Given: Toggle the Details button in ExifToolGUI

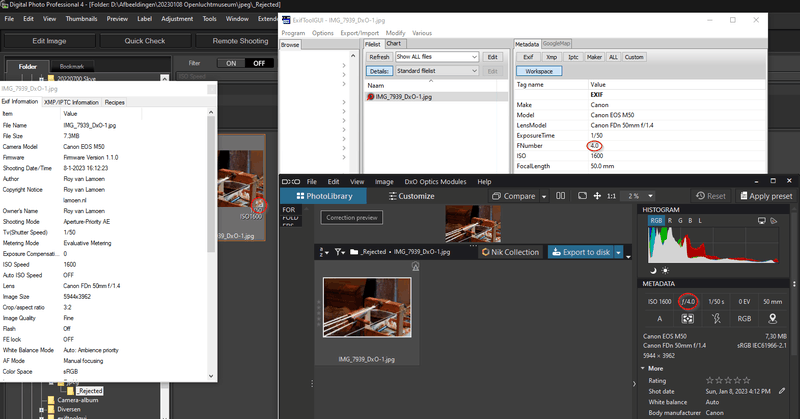Looking at the screenshot, I should [379, 71].
